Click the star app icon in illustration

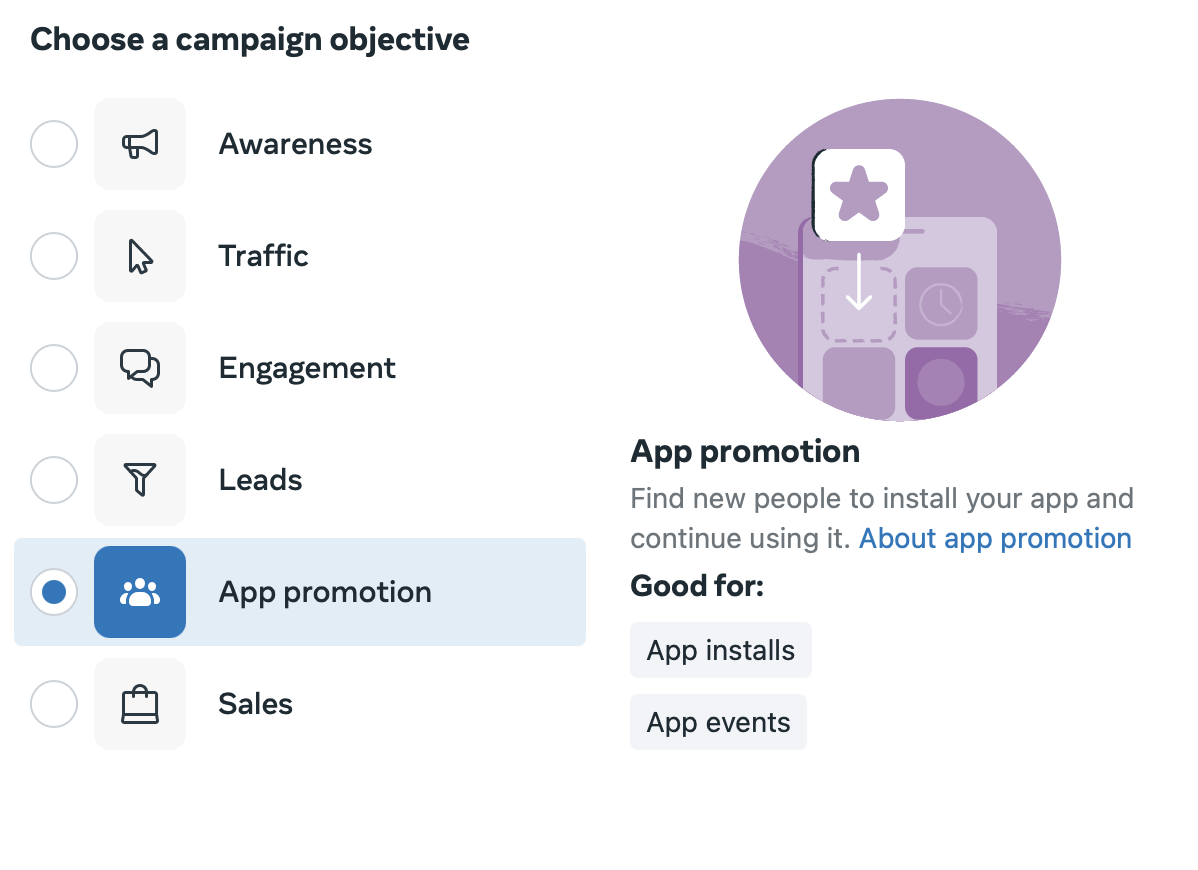[x=859, y=195]
